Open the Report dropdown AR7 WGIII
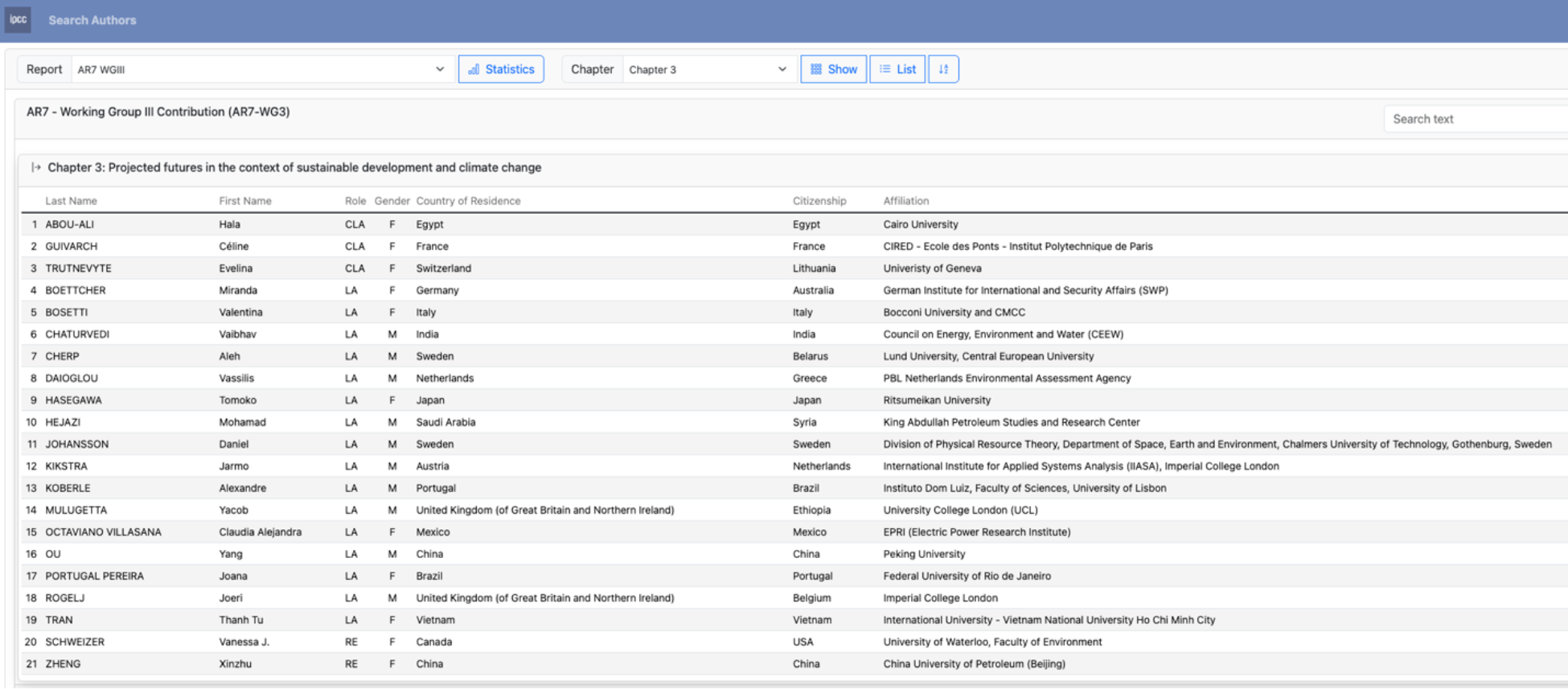 point(261,69)
